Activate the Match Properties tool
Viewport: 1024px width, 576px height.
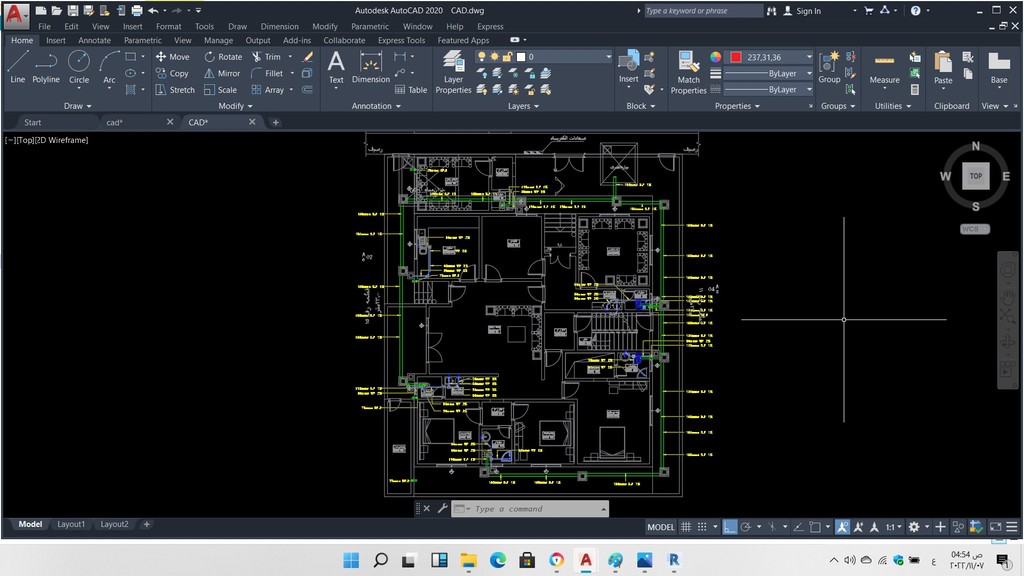(x=688, y=72)
